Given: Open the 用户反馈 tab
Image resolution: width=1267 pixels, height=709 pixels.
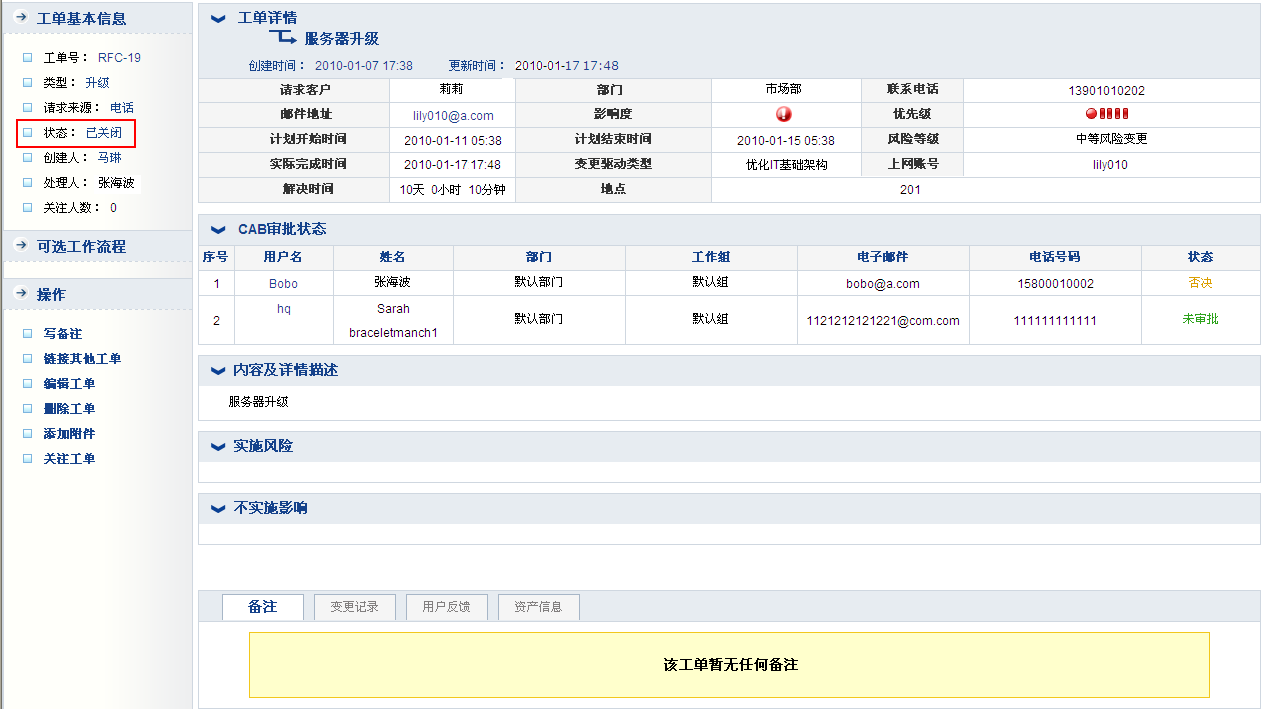Looking at the screenshot, I should (x=446, y=607).
